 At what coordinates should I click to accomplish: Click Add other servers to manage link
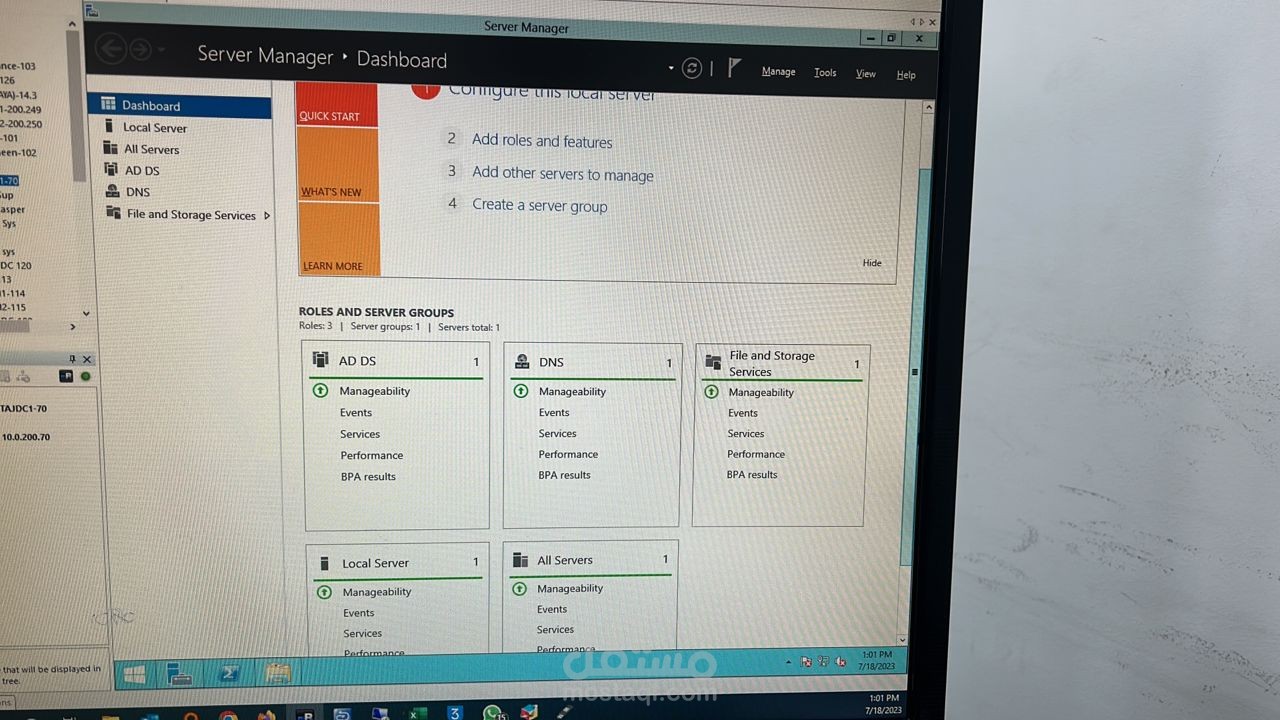tap(563, 173)
